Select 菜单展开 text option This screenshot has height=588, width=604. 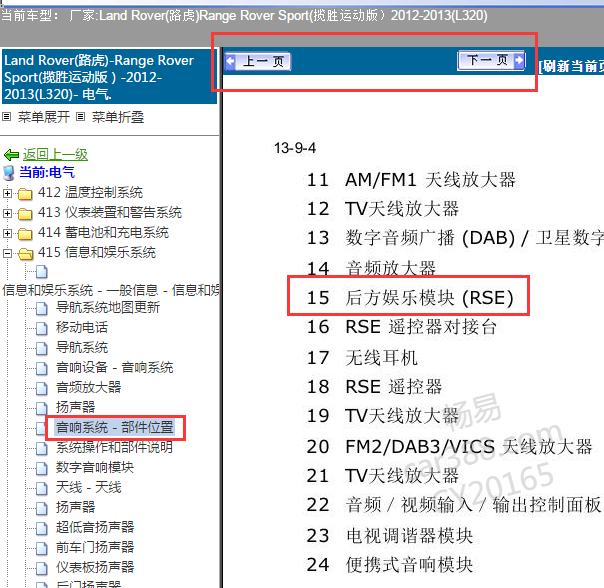tap(44, 117)
